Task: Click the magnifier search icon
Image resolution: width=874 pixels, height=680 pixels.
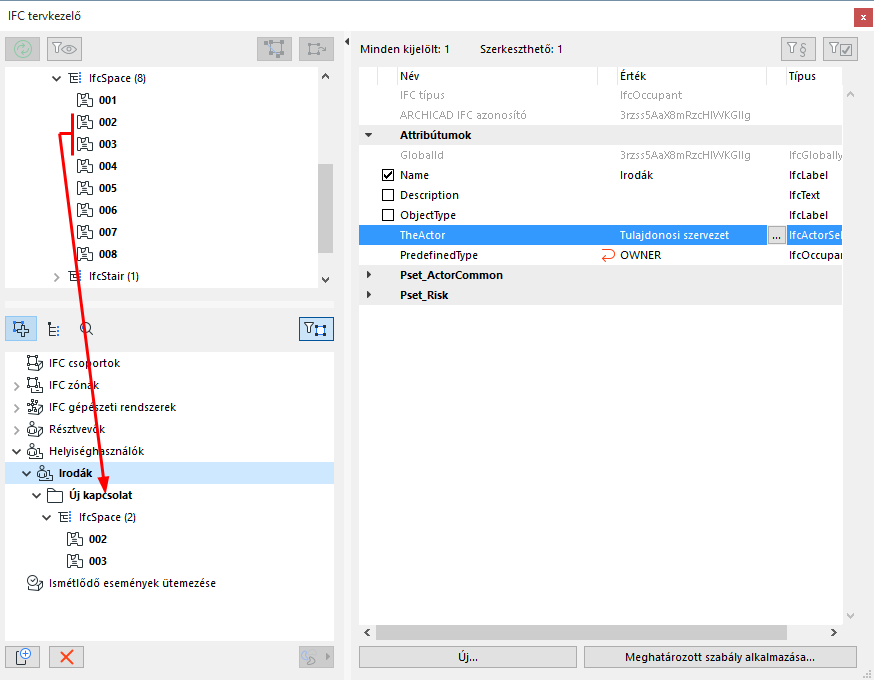Action: click(x=86, y=329)
